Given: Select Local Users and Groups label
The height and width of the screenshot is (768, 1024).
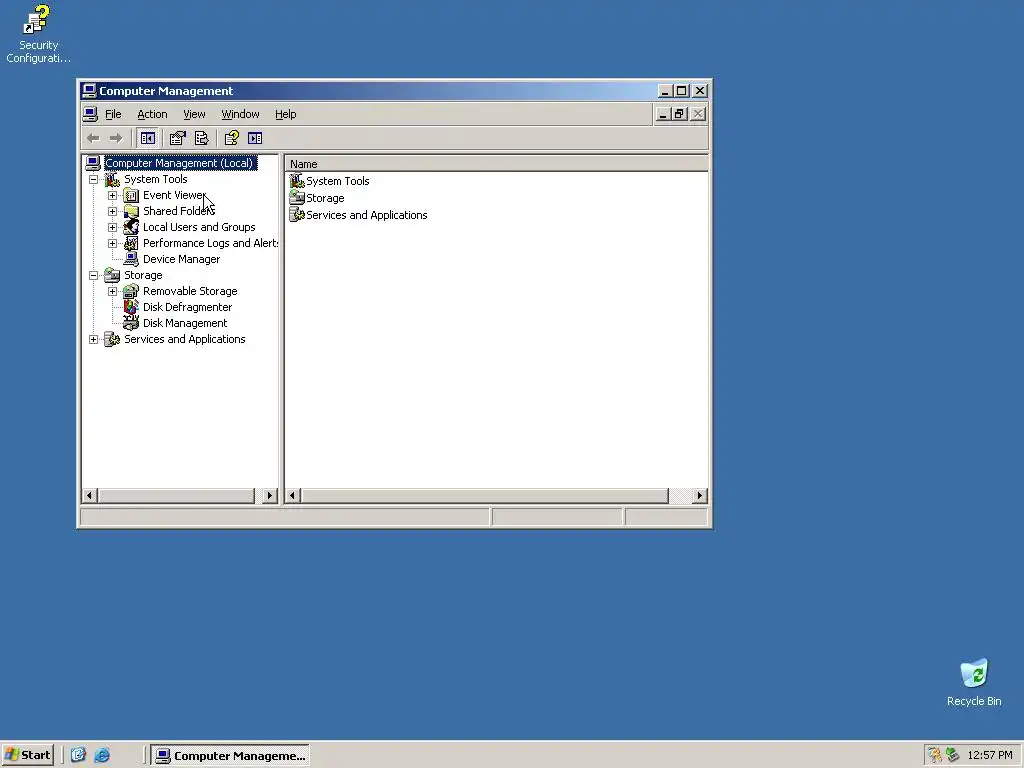Looking at the screenshot, I should [x=199, y=227].
